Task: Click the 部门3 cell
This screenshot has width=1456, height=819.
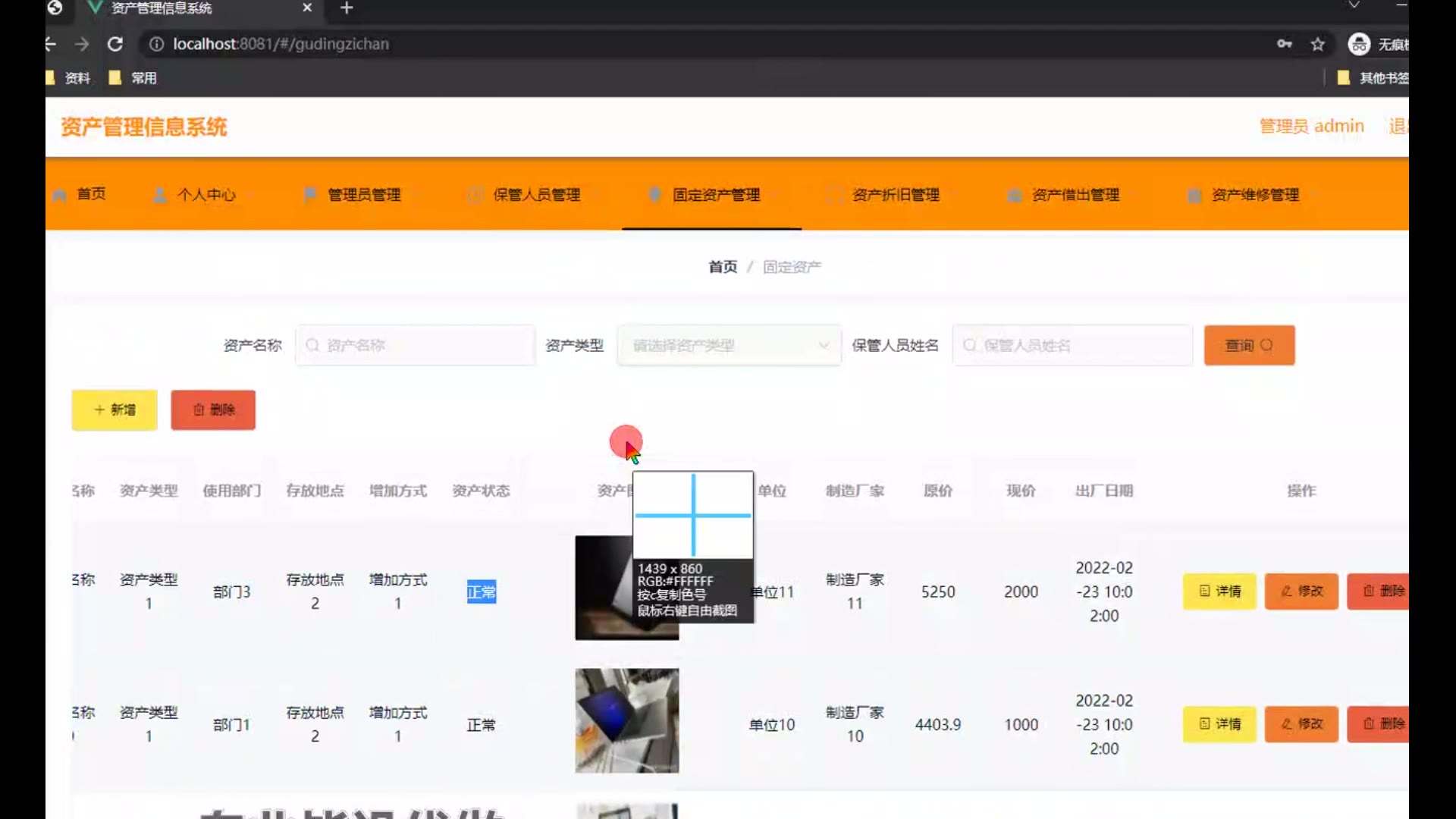Action: [x=232, y=591]
